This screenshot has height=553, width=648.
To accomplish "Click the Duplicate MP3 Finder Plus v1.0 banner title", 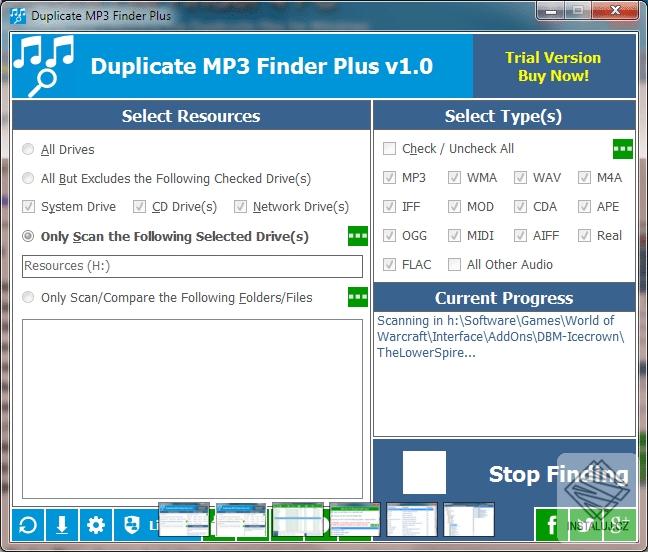I will pos(262,66).
